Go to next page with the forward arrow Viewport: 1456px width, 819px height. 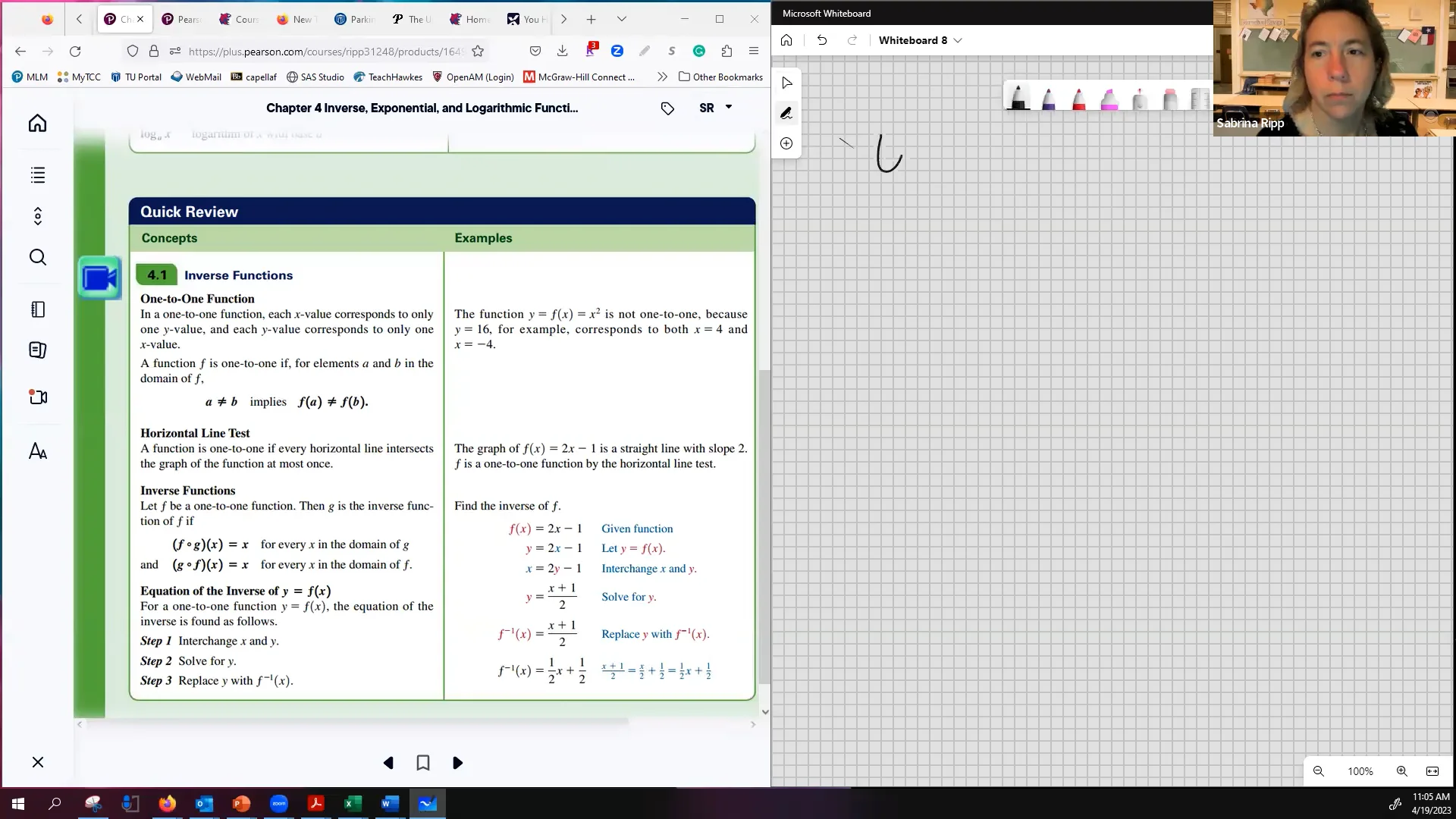(x=457, y=762)
